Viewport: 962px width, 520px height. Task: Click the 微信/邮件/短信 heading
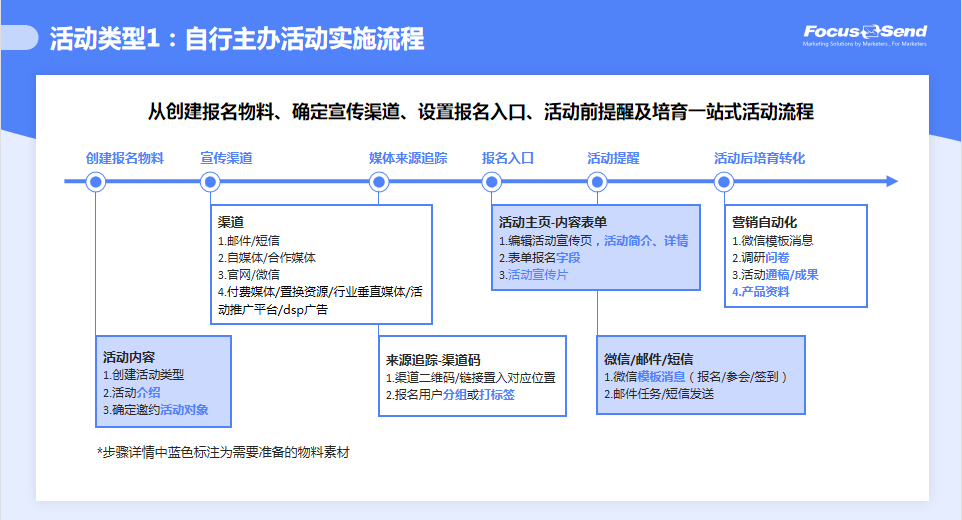pyautogui.click(x=648, y=359)
